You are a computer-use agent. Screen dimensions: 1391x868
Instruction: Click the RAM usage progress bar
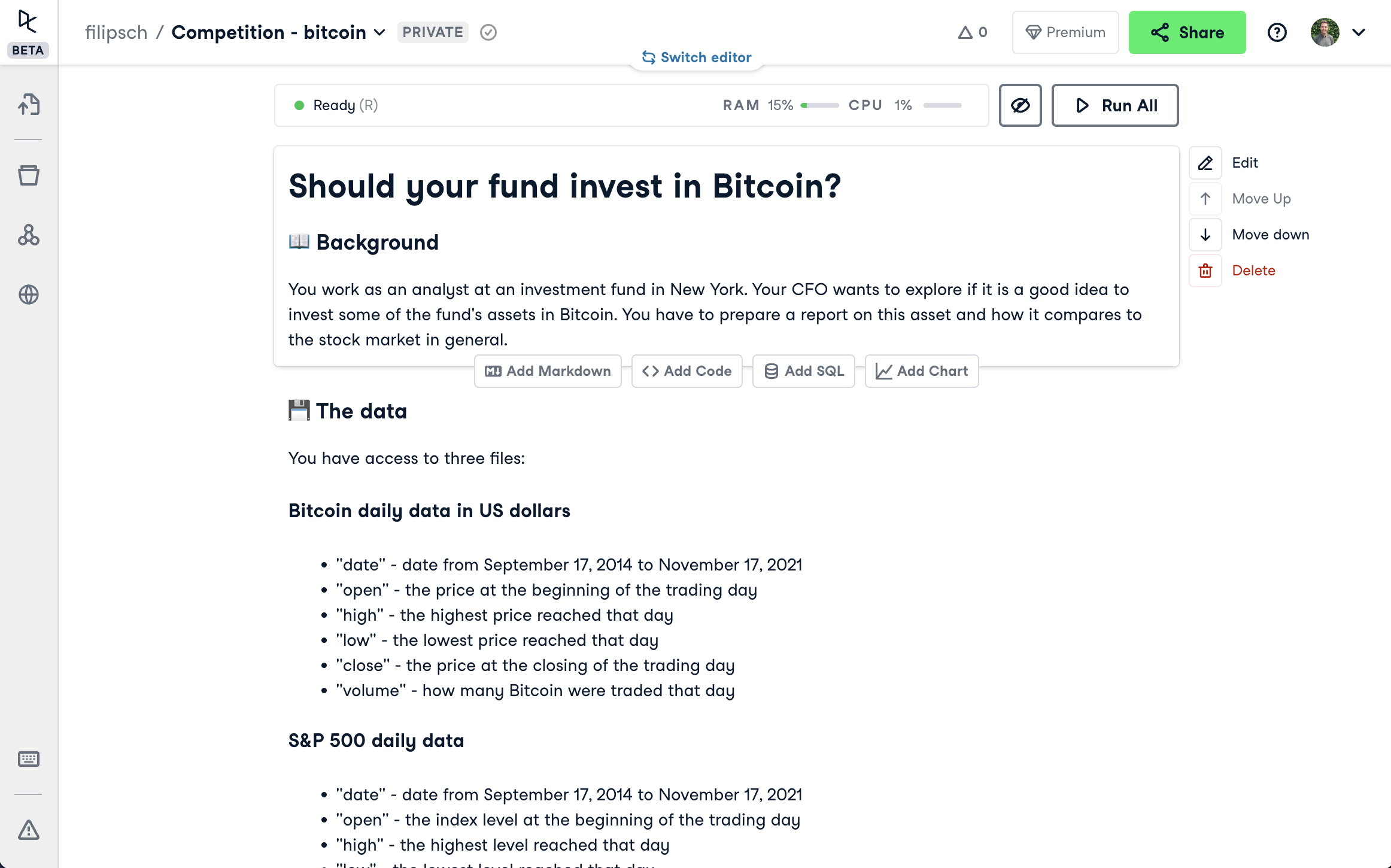[x=820, y=105]
